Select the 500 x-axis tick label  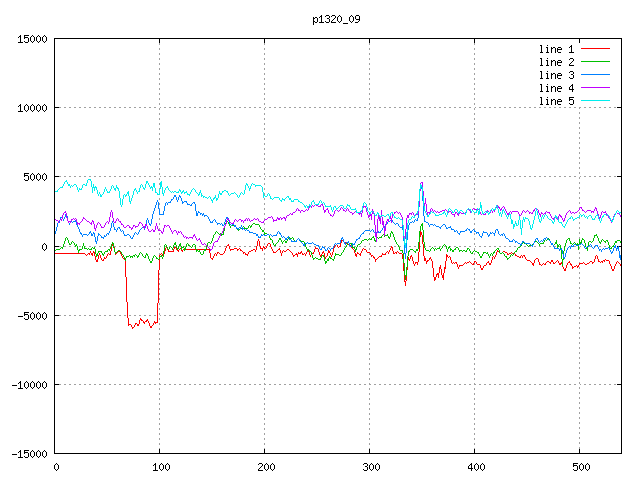580,467
